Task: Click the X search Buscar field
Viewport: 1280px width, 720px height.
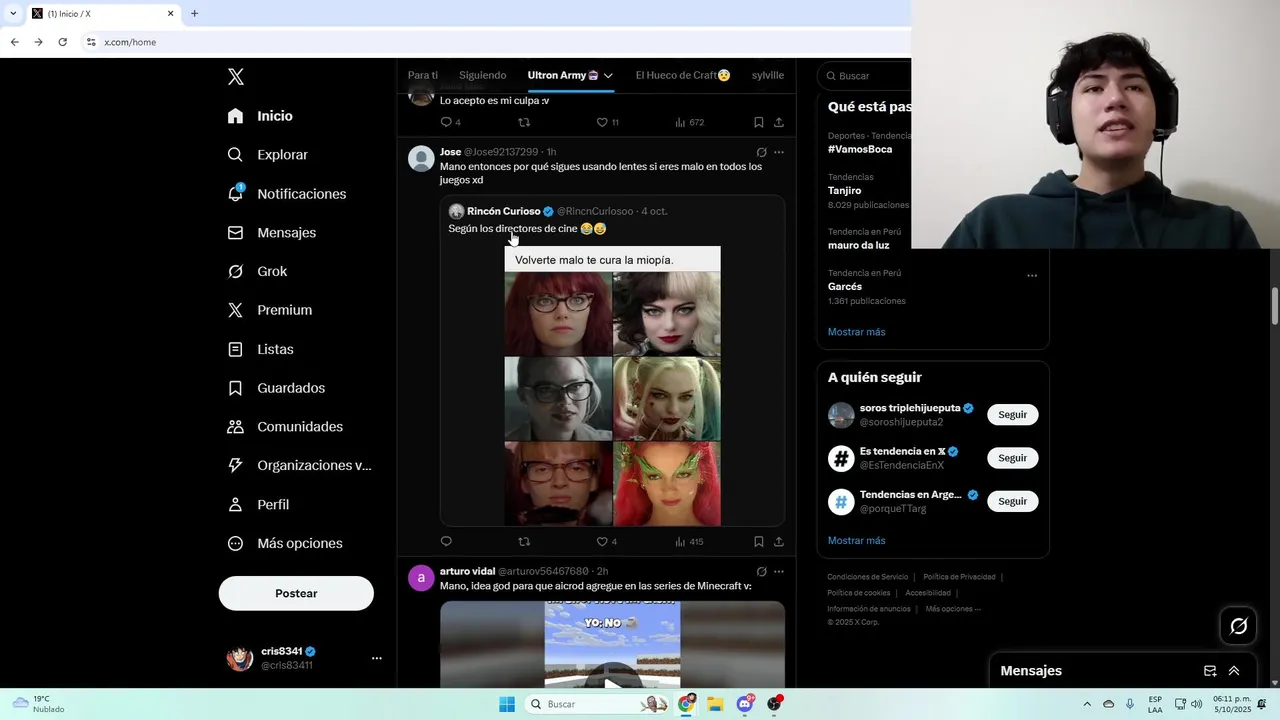Action: click(866, 76)
